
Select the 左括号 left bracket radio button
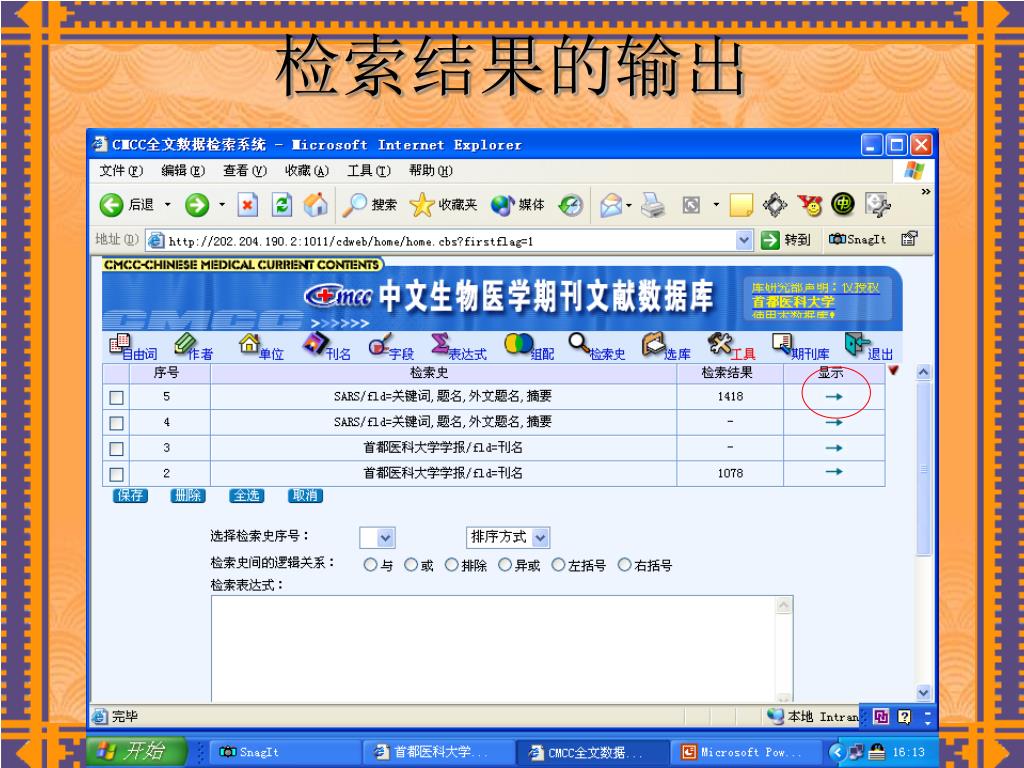558,565
